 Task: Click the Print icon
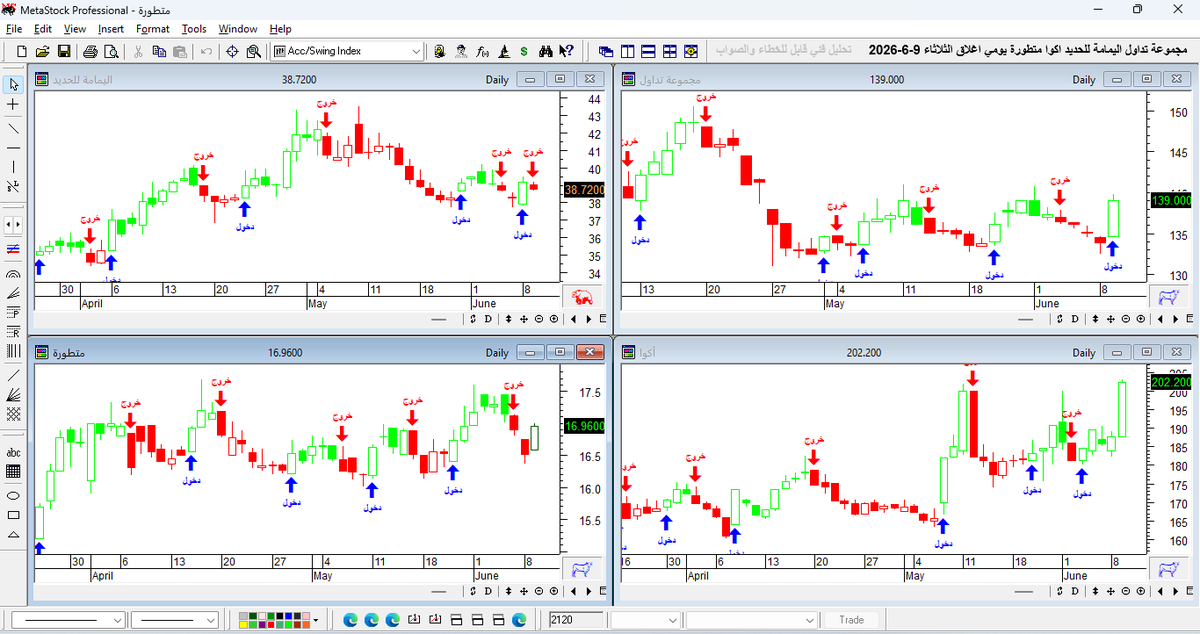click(x=89, y=51)
